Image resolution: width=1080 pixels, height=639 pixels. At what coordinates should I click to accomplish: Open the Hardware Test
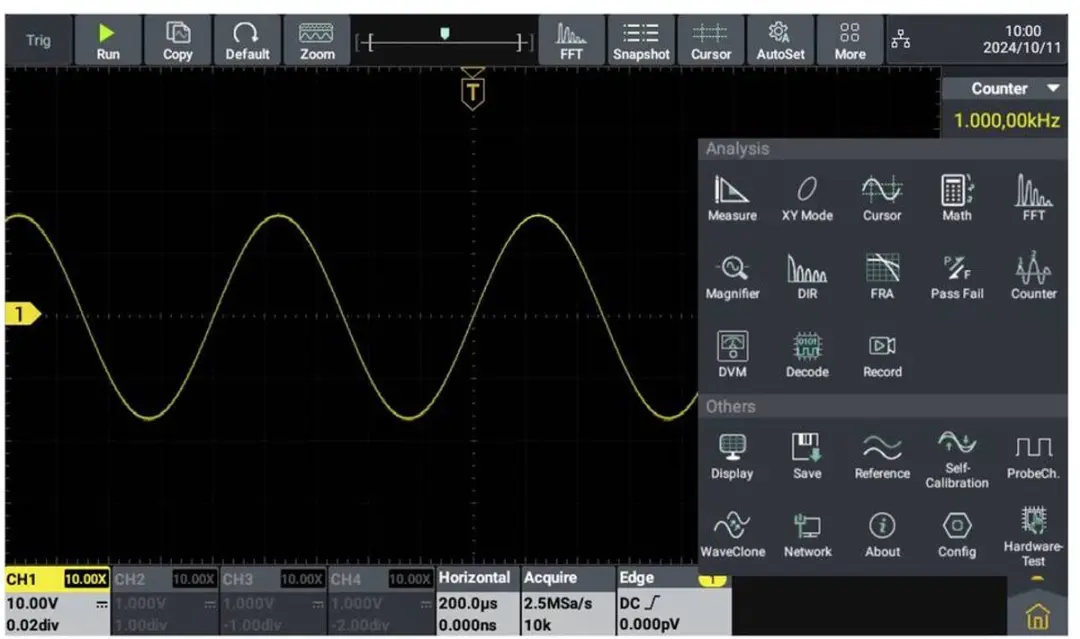(x=1032, y=536)
